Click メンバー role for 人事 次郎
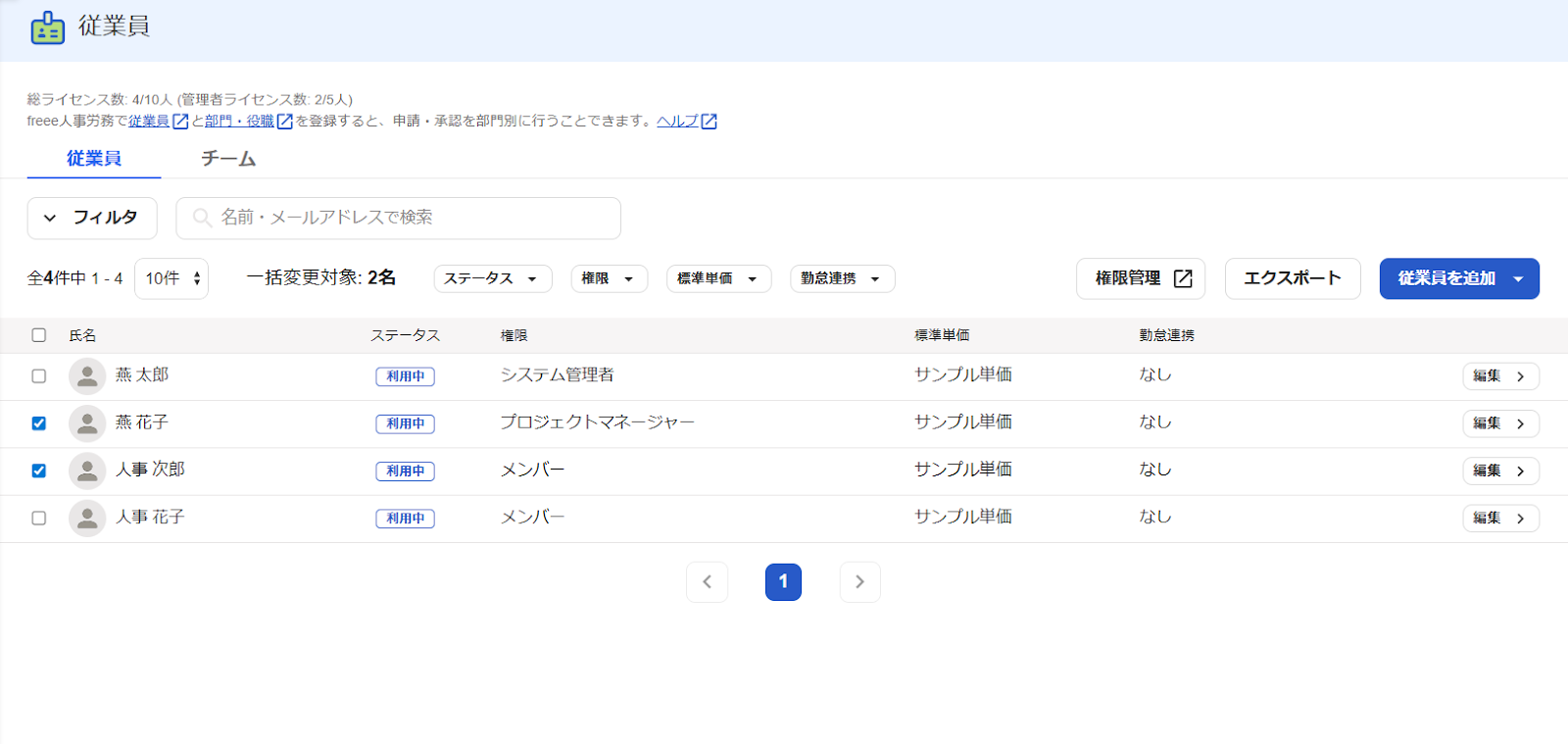Image resolution: width=1568 pixels, height=744 pixels. coord(532,470)
